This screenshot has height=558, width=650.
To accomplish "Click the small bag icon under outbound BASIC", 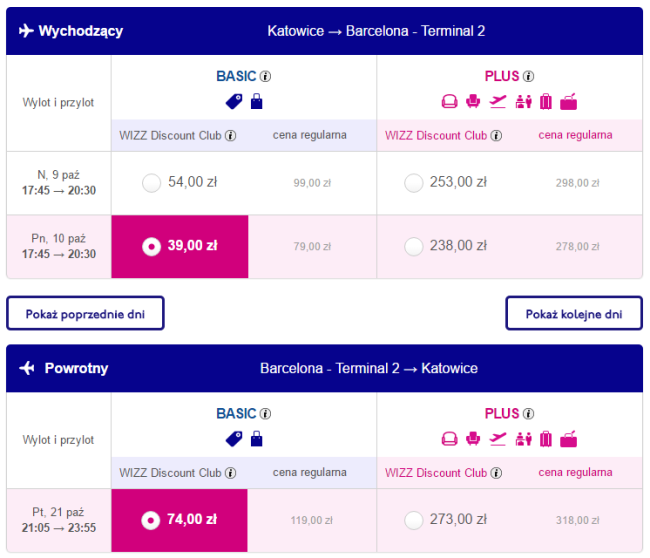I will (x=257, y=102).
